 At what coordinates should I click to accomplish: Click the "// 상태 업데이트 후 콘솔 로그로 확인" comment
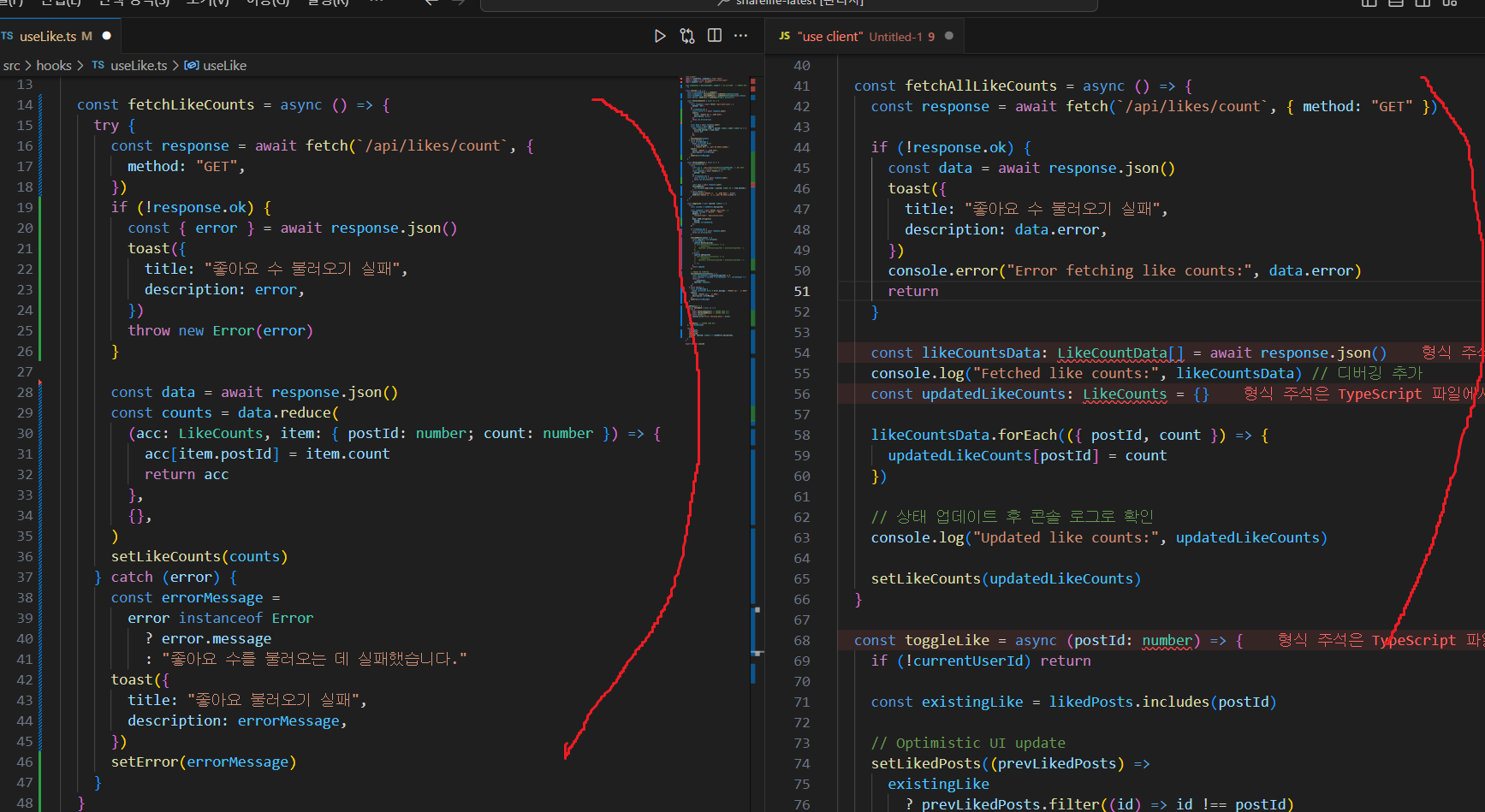pos(1013,517)
